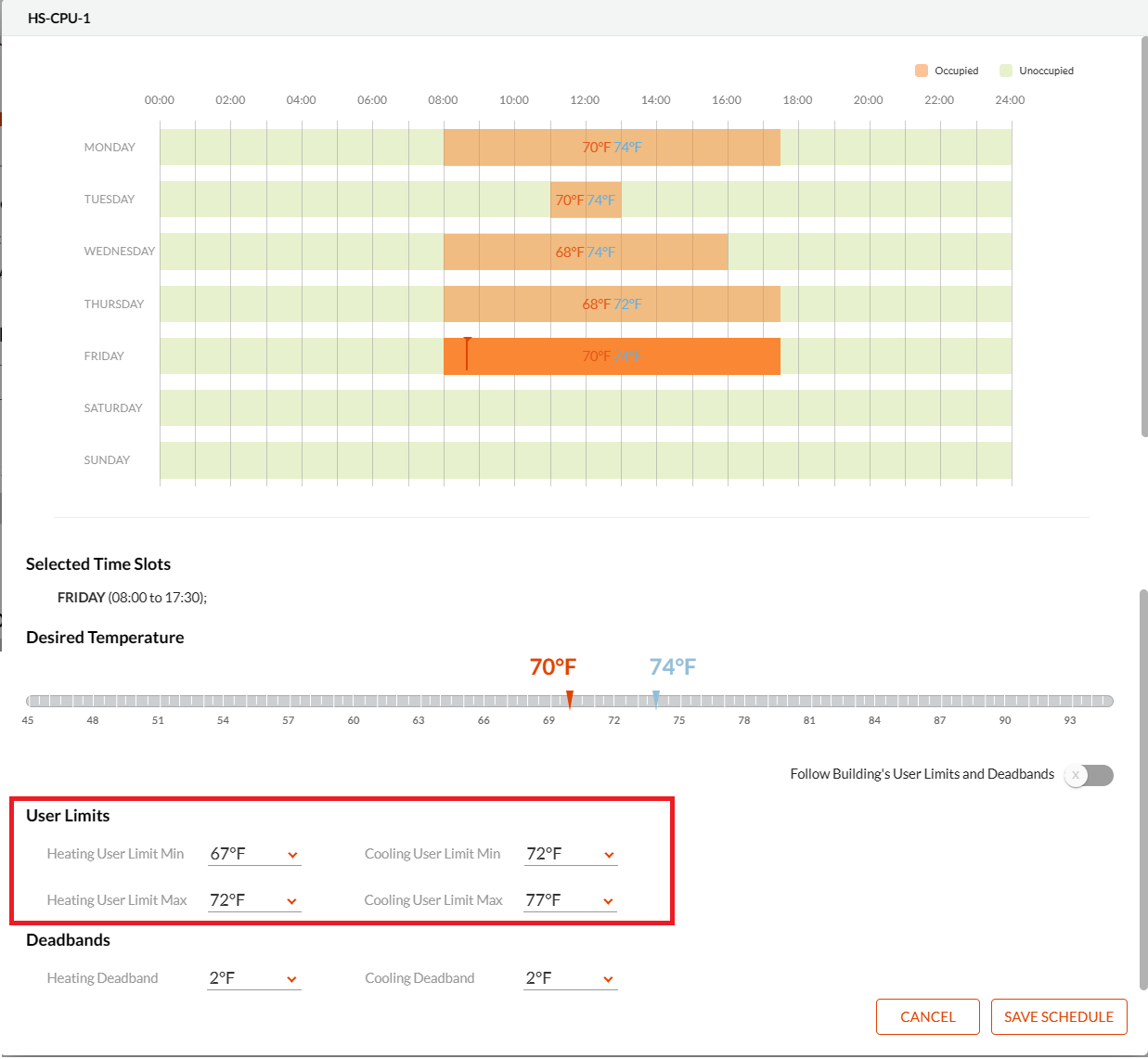Screen dimensions: 1148x1059
Task: Click the Occupied legend color swatch
Action: [x=920, y=70]
